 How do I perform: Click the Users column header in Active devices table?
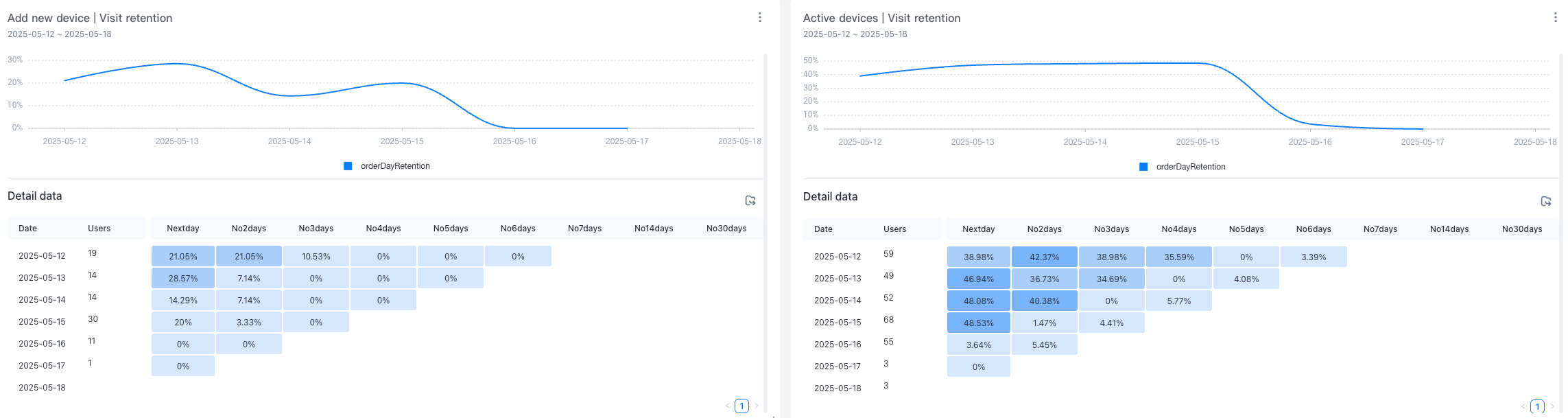click(894, 229)
